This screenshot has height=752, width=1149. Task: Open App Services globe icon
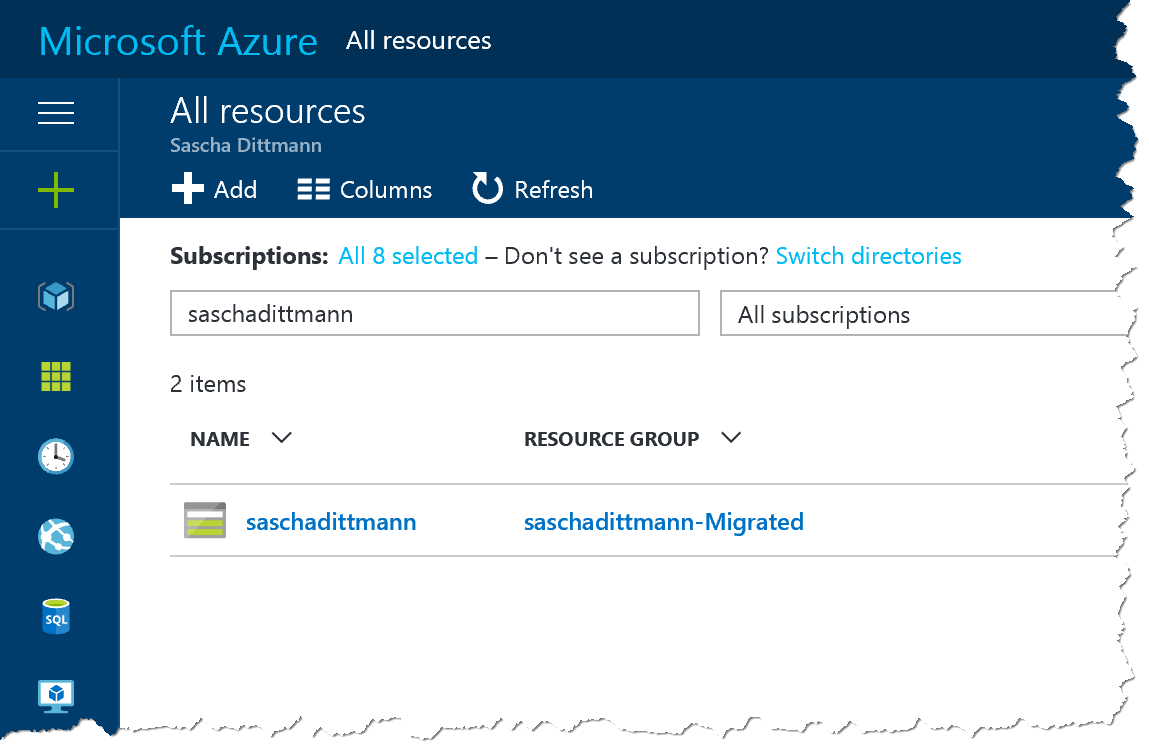(56, 537)
